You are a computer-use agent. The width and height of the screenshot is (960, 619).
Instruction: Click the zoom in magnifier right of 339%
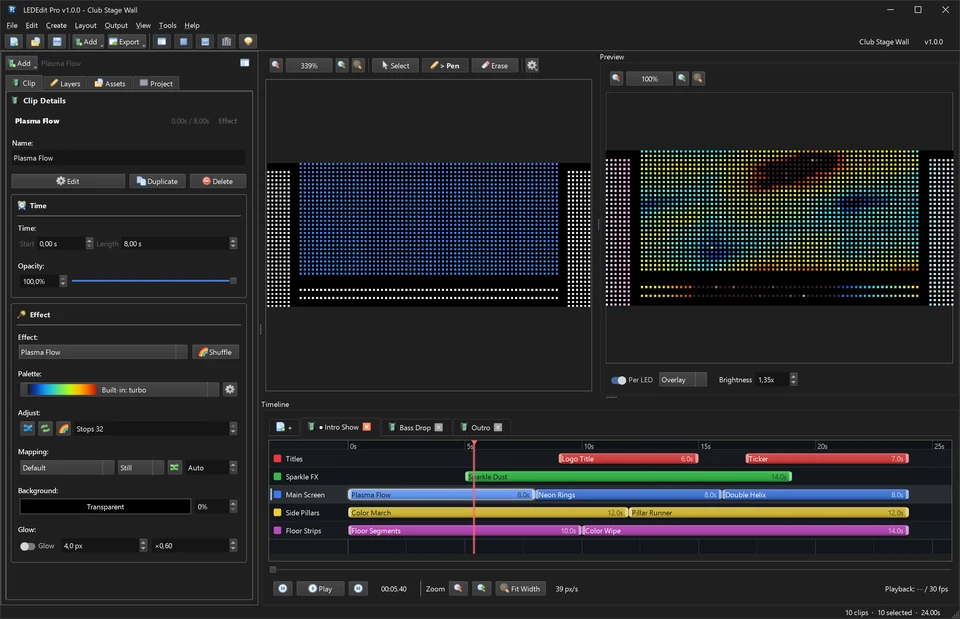[x=342, y=66]
